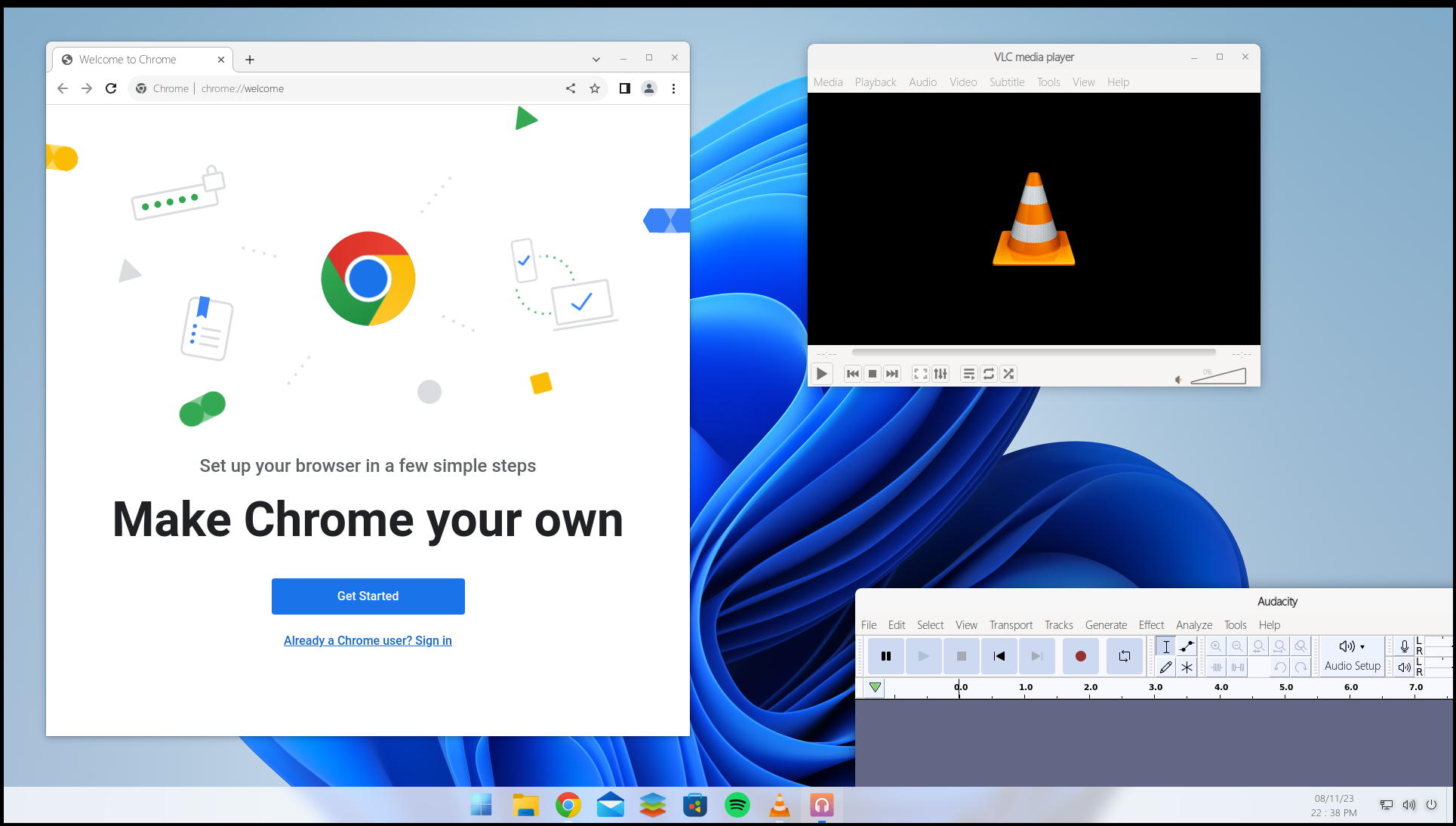
Task: Toggle random shuffle in VLC
Action: 1008,374
